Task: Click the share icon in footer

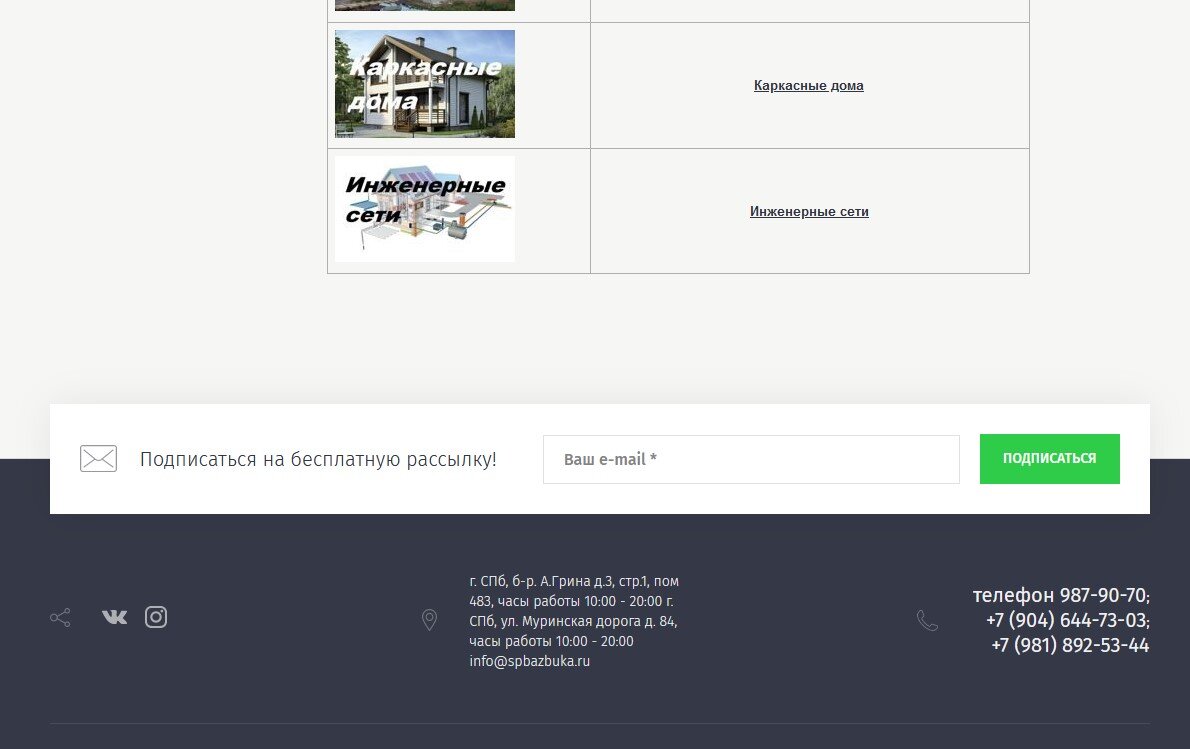Action: click(x=60, y=618)
